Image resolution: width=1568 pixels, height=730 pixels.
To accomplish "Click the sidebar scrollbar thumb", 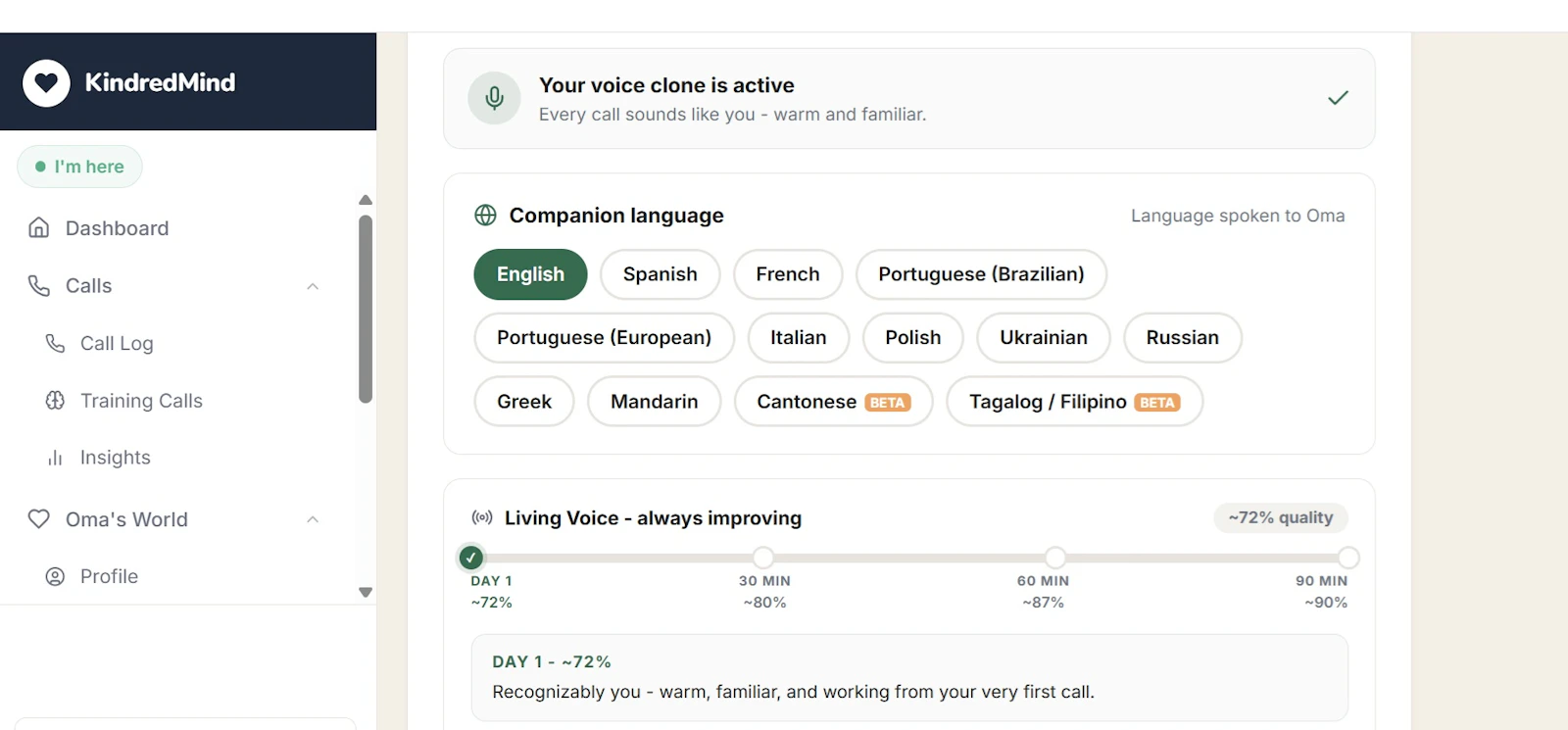I will coord(366,310).
